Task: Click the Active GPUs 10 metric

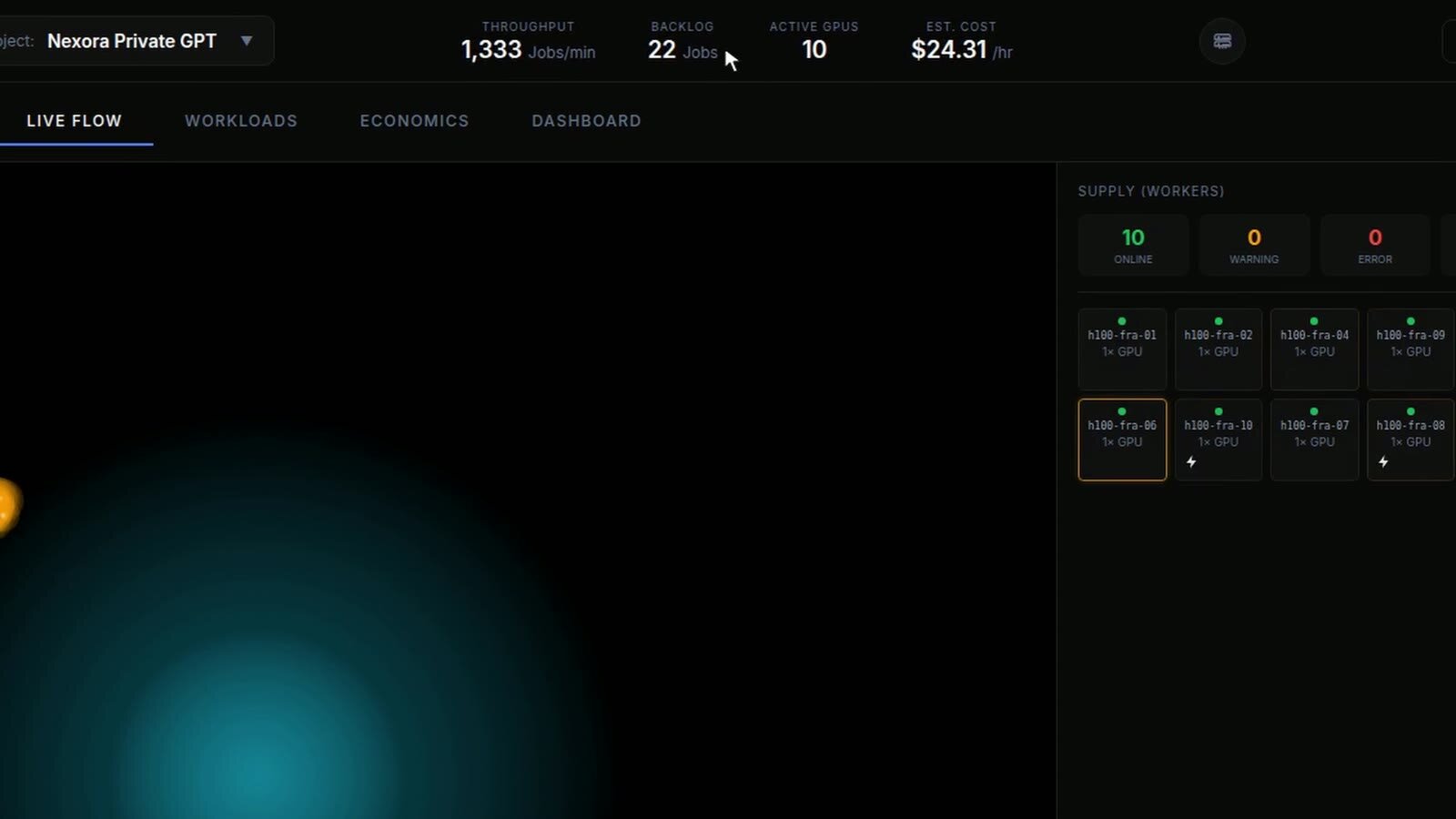Action: click(x=814, y=41)
